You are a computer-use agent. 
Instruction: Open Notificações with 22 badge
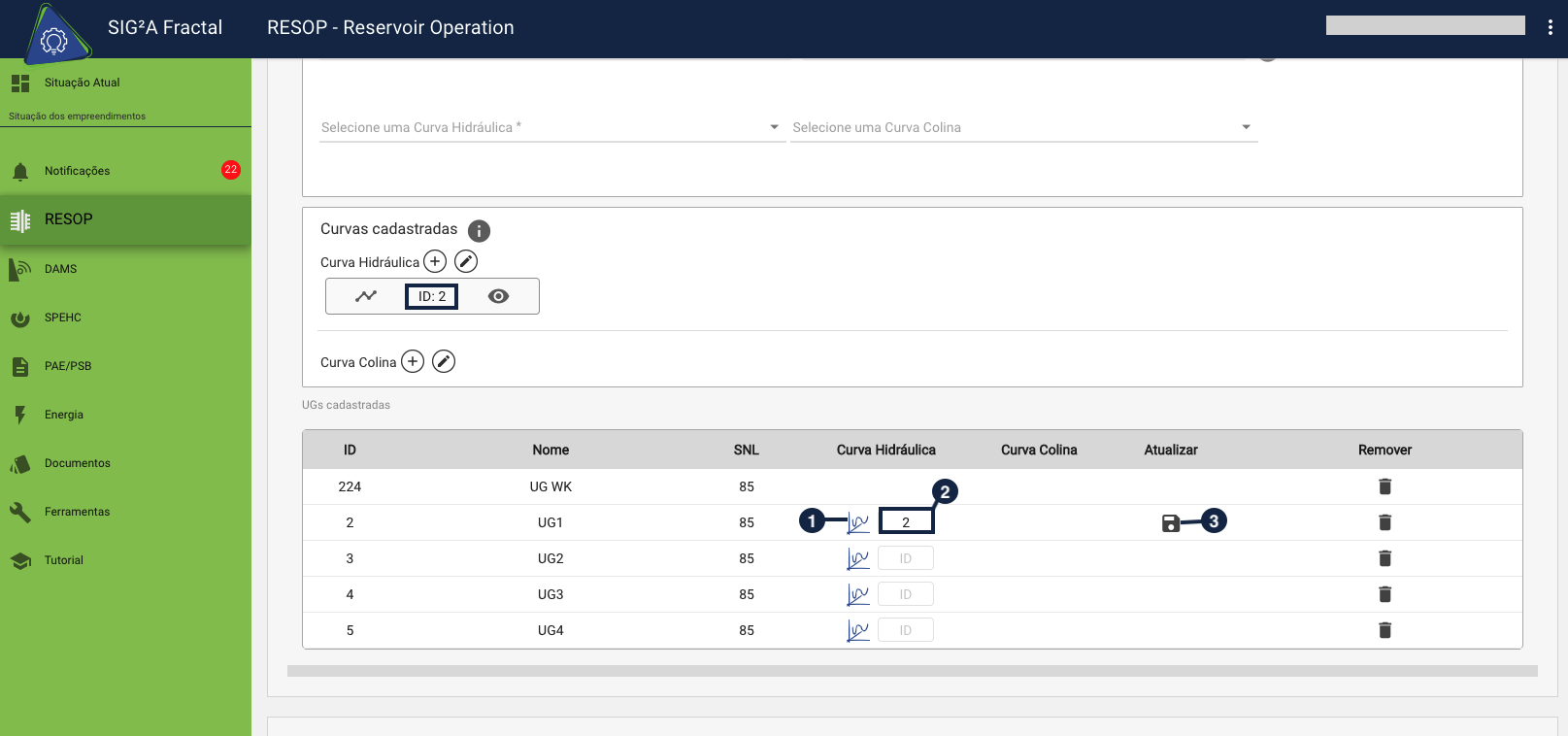78,171
